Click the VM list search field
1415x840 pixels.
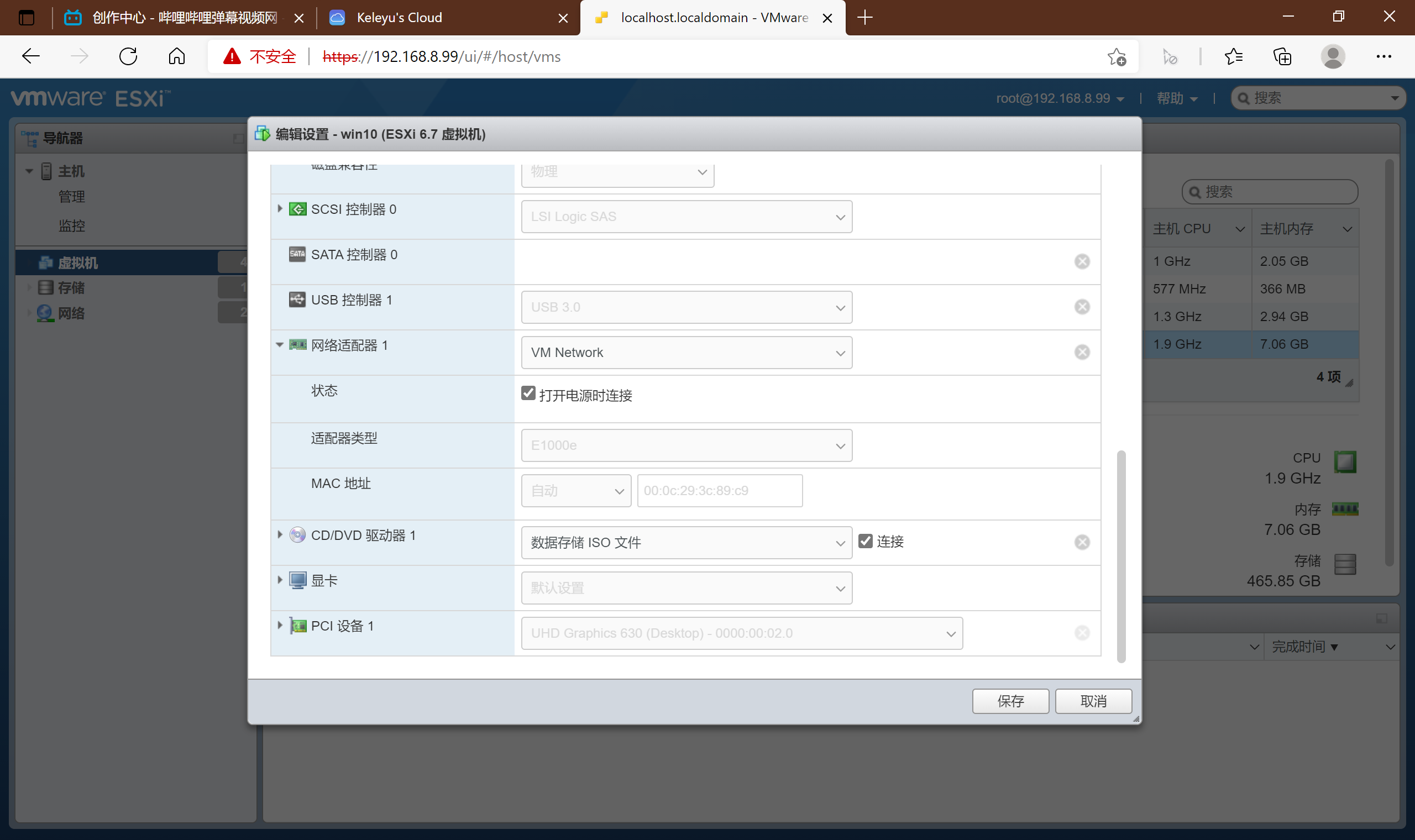pyautogui.click(x=1270, y=192)
